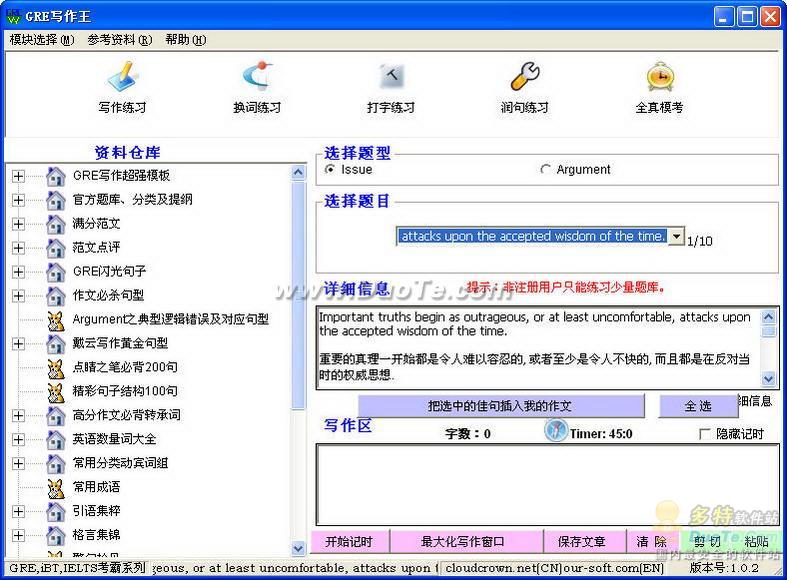The width and height of the screenshot is (787, 580).
Task: Click the house icon beside 高分作文必背转承词
Action: pos(56,415)
